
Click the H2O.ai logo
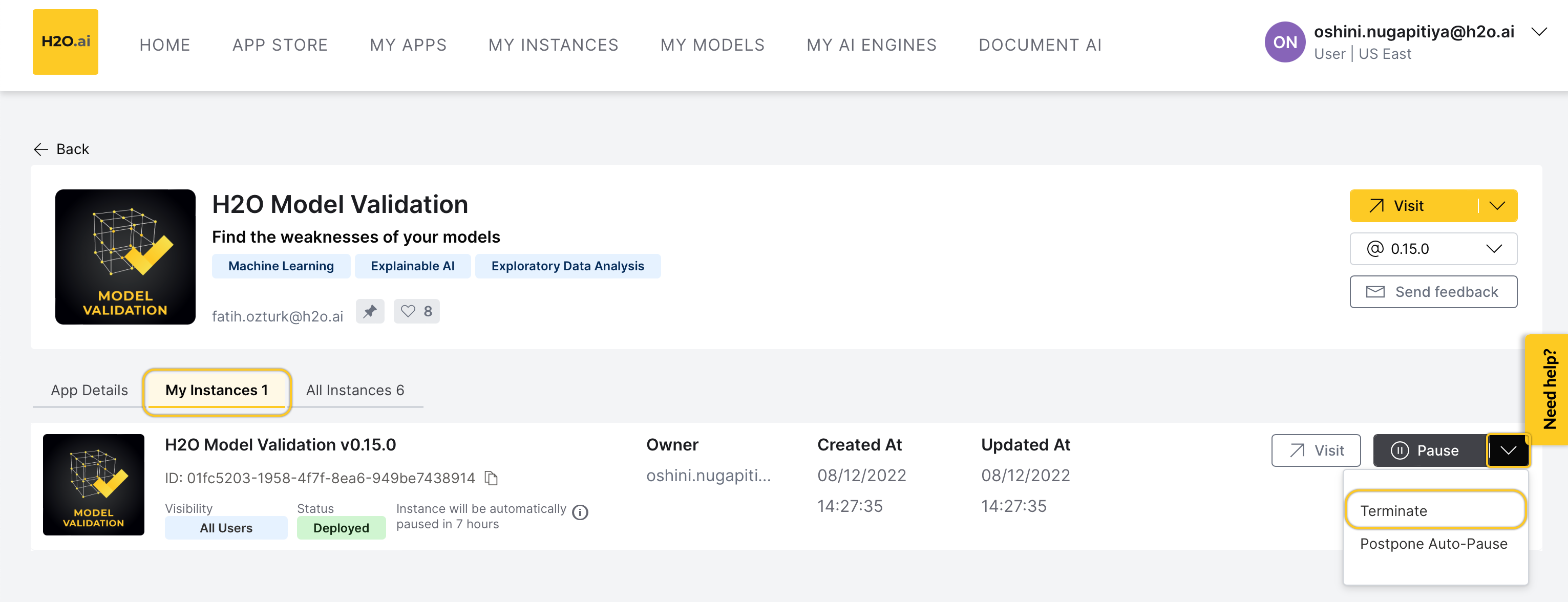point(65,41)
